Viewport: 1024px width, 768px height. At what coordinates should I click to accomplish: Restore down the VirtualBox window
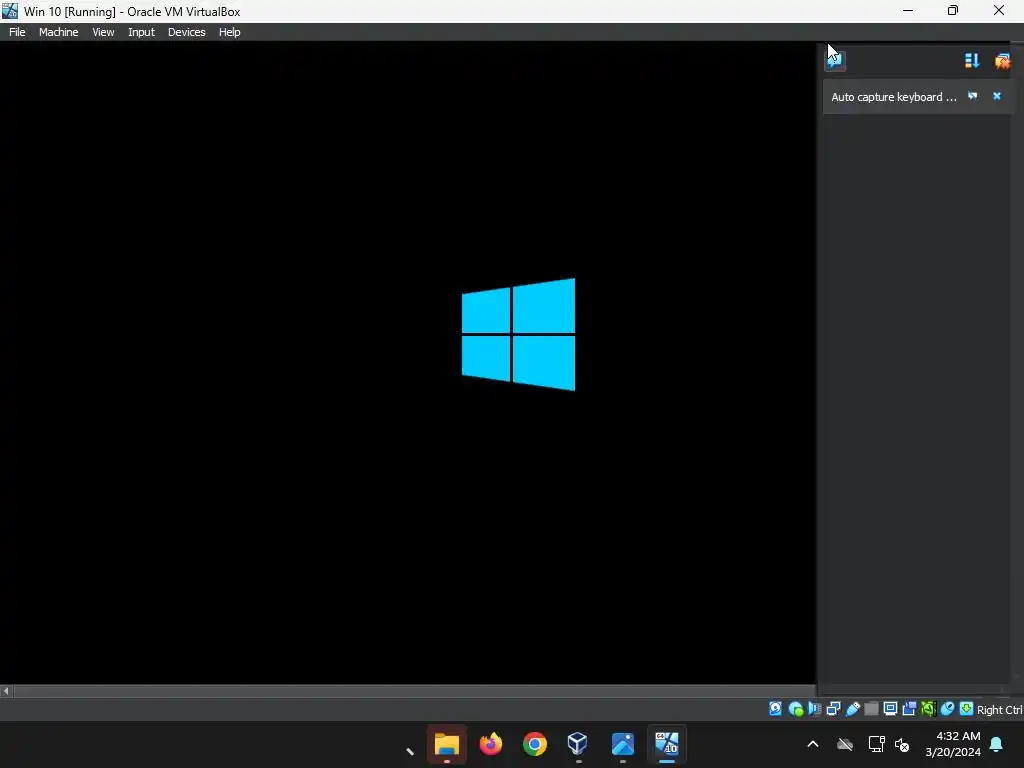point(953,10)
